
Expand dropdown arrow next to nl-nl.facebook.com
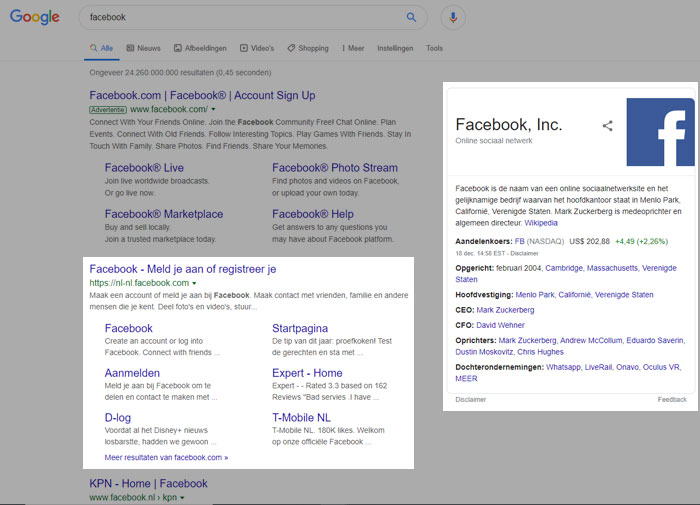pos(194,283)
